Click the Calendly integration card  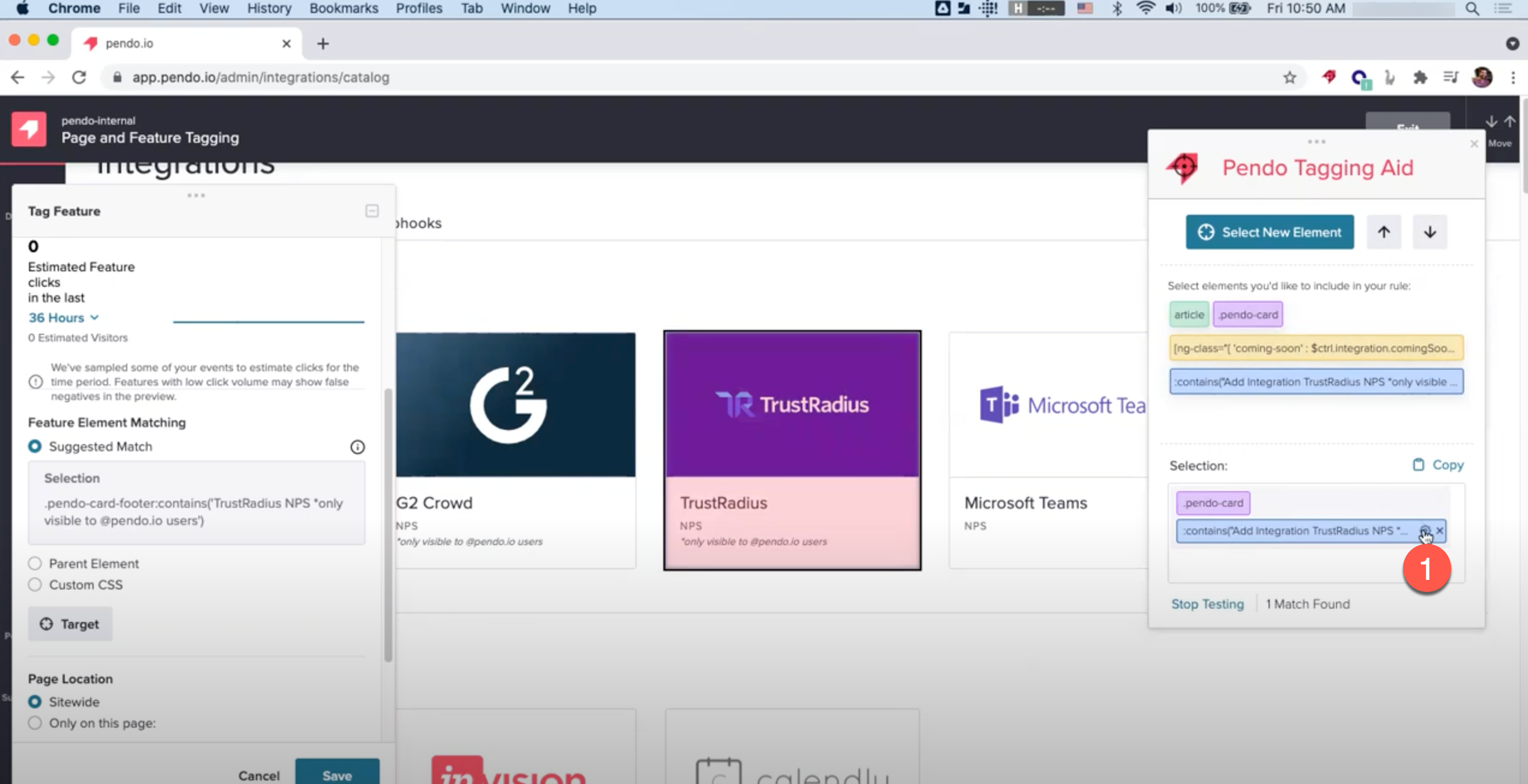click(792, 746)
